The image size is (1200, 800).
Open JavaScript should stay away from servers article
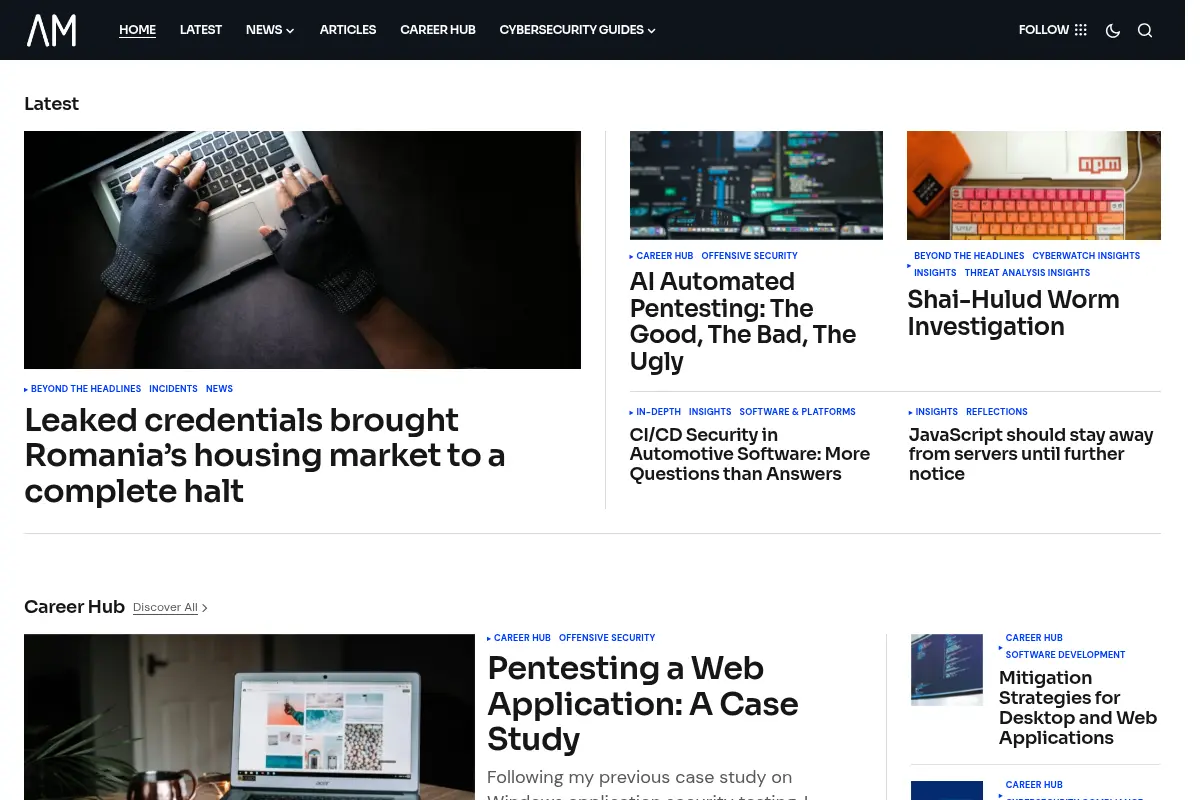pyautogui.click(x=1031, y=454)
